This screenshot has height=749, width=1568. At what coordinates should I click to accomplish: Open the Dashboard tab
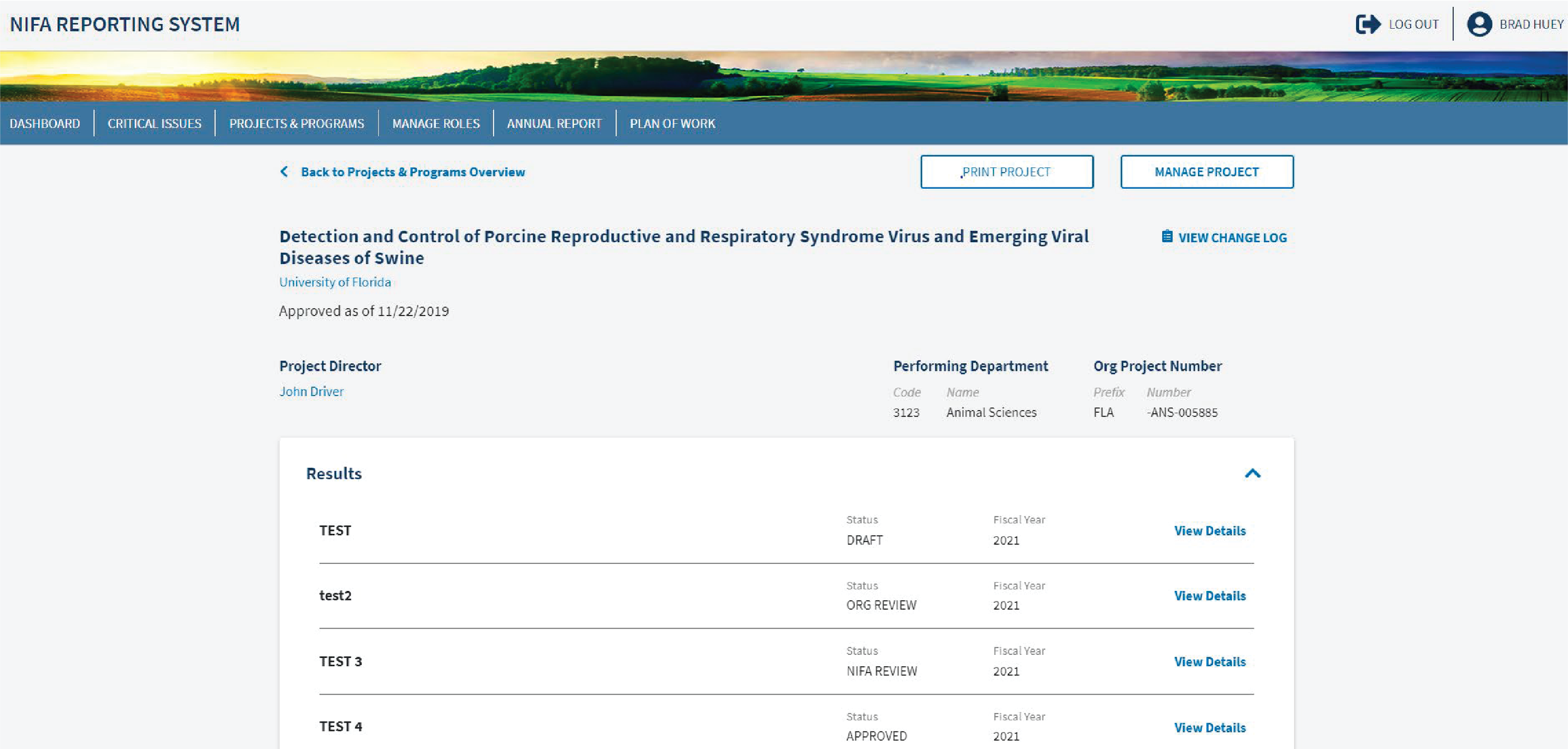pyautogui.click(x=45, y=124)
